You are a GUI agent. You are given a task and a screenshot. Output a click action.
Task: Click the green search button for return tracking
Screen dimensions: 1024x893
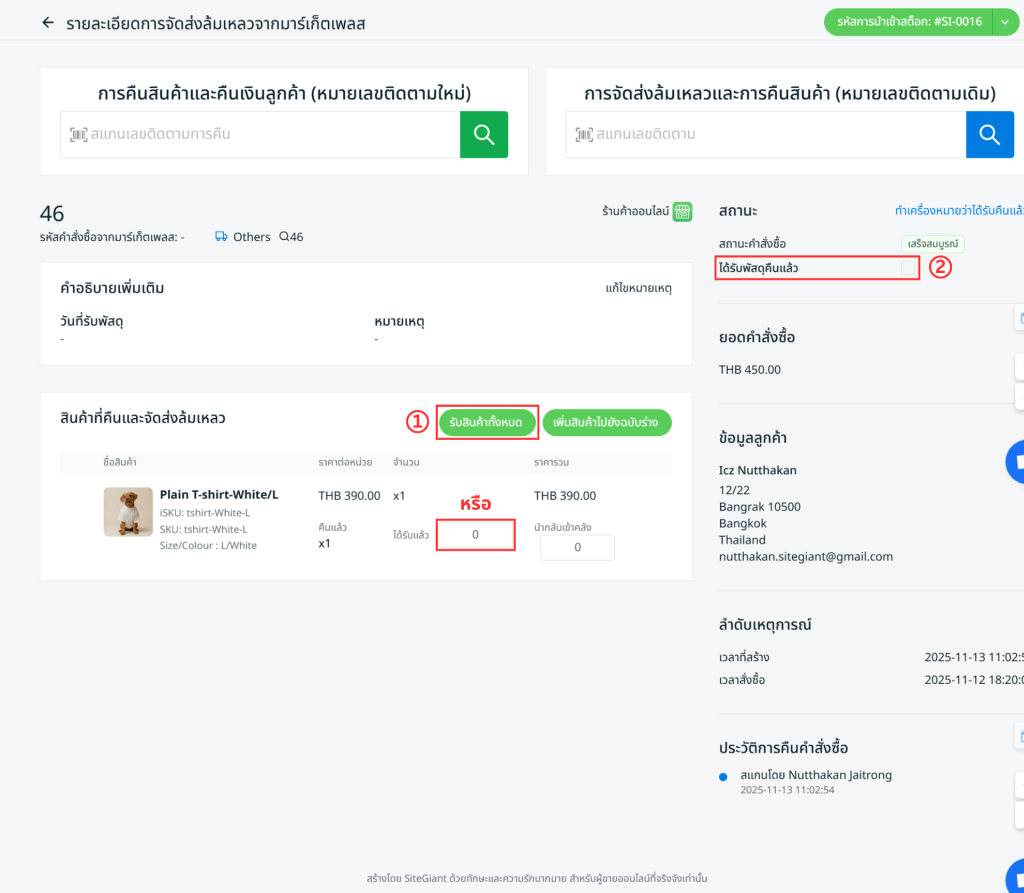point(484,135)
